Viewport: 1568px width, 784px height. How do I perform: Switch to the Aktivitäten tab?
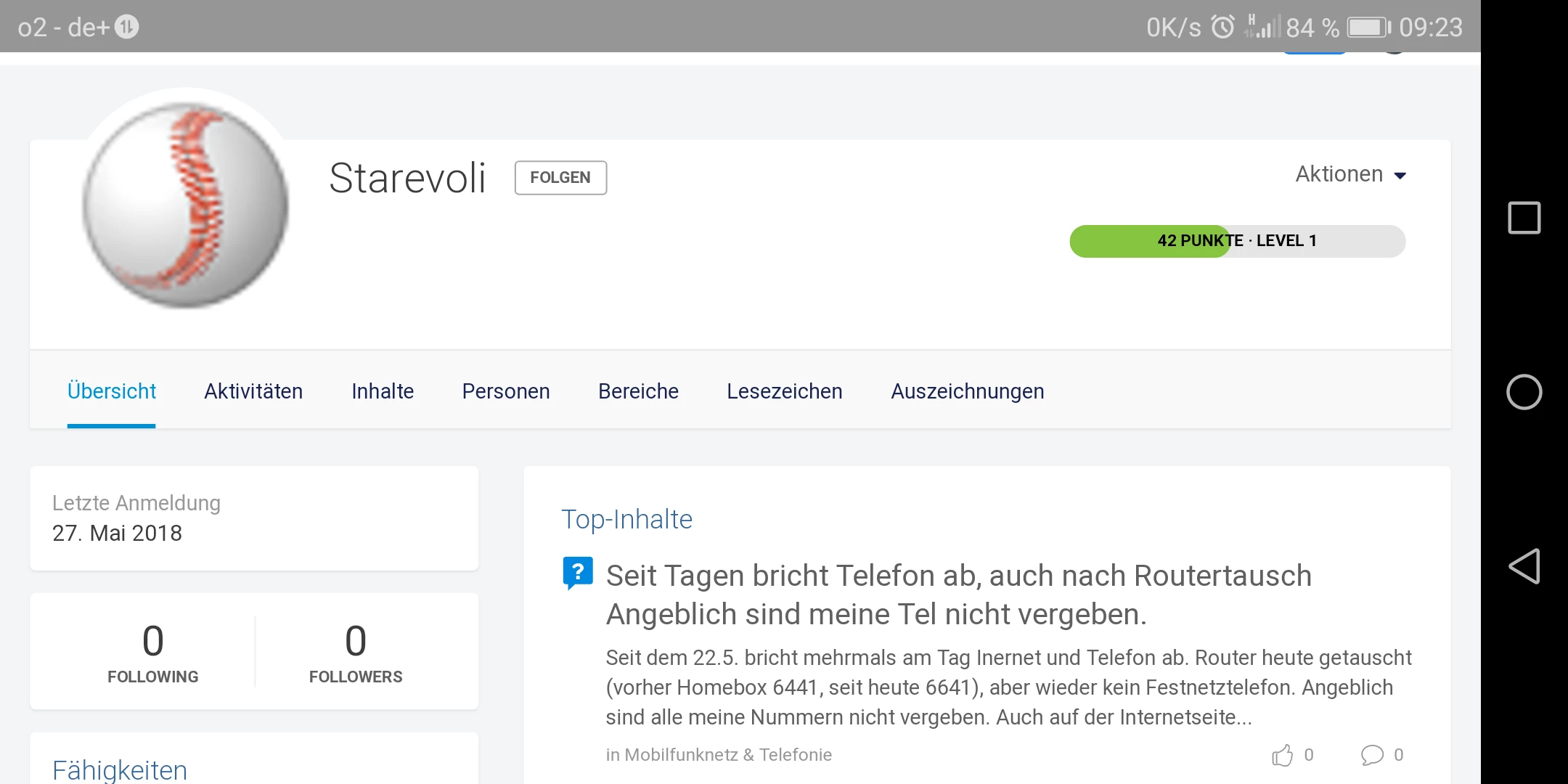pos(253,391)
